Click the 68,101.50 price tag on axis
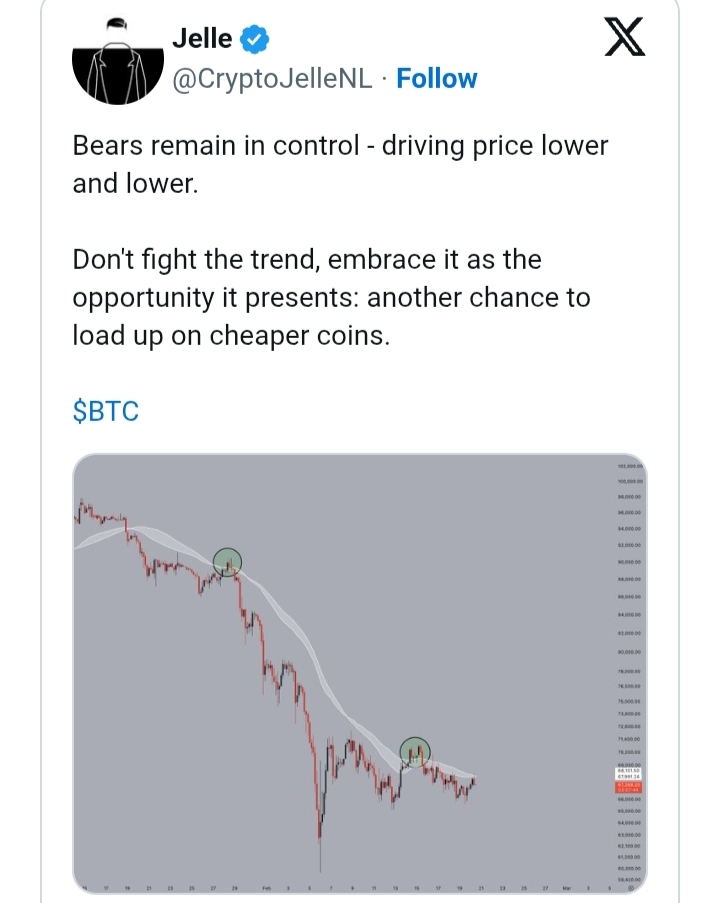 pyautogui.click(x=629, y=770)
